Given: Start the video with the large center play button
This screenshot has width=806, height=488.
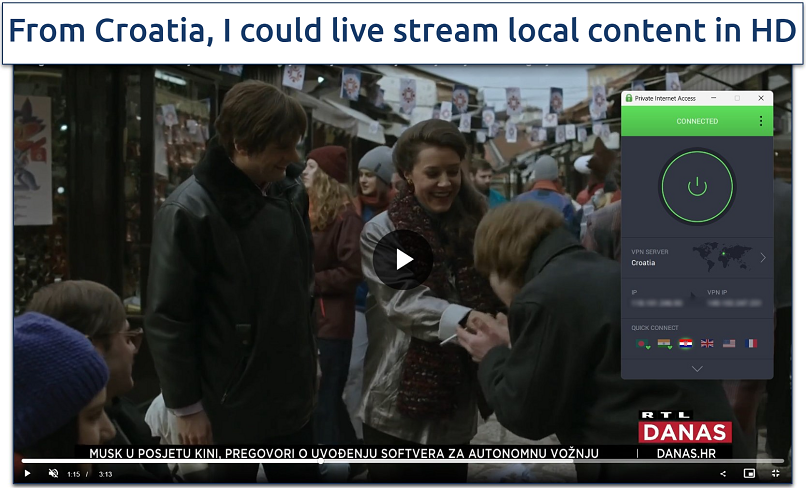Looking at the screenshot, I should click(x=403, y=260).
